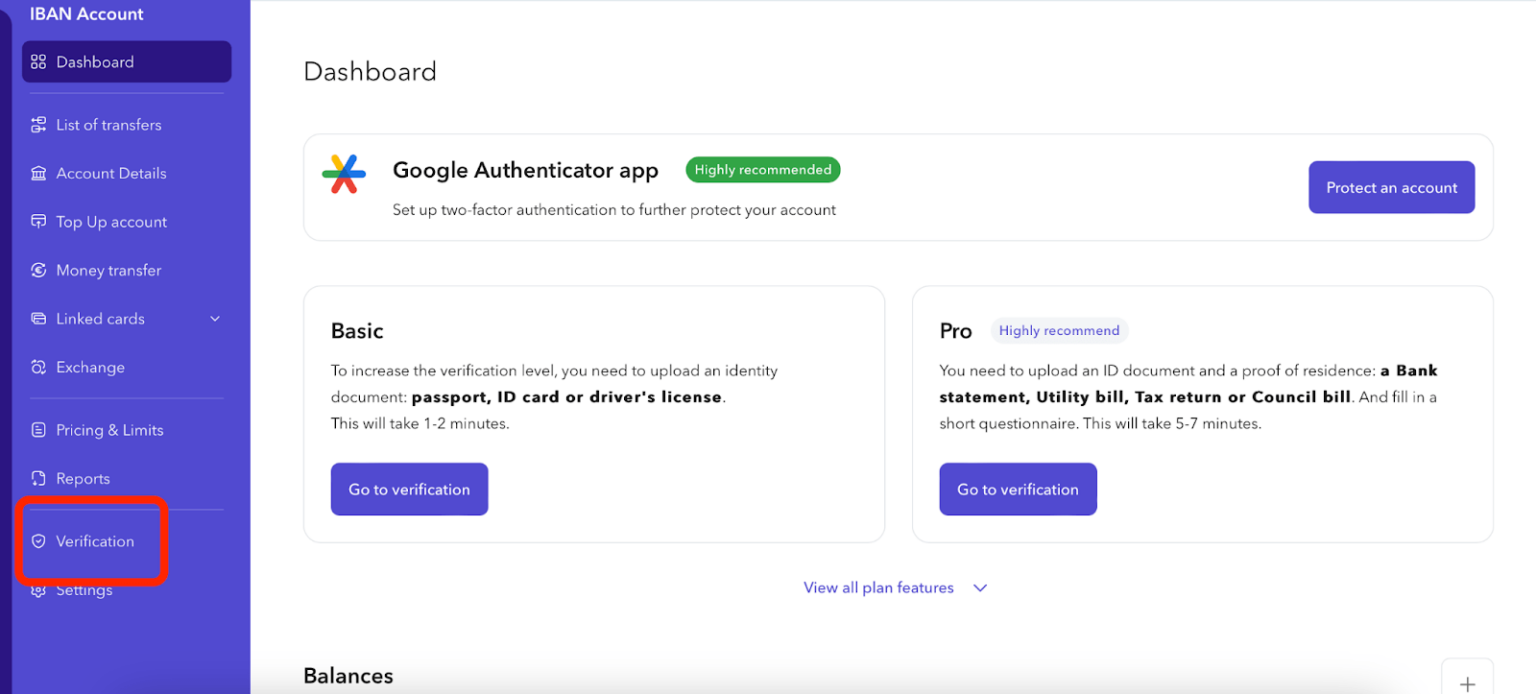Click the List of transfers icon
This screenshot has height=694, width=1536.
click(x=39, y=125)
